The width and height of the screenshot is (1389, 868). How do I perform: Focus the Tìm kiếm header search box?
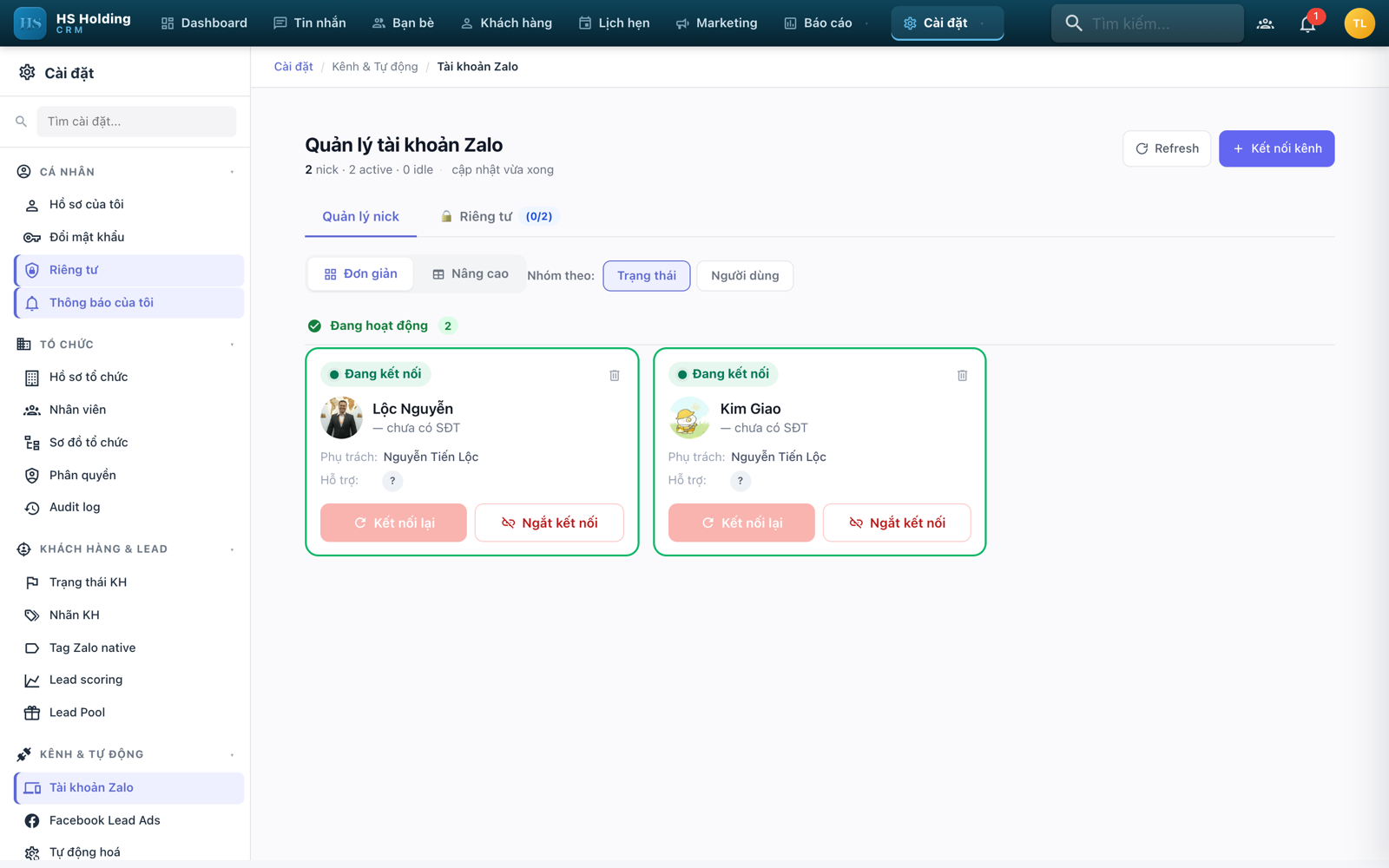click(x=1147, y=23)
